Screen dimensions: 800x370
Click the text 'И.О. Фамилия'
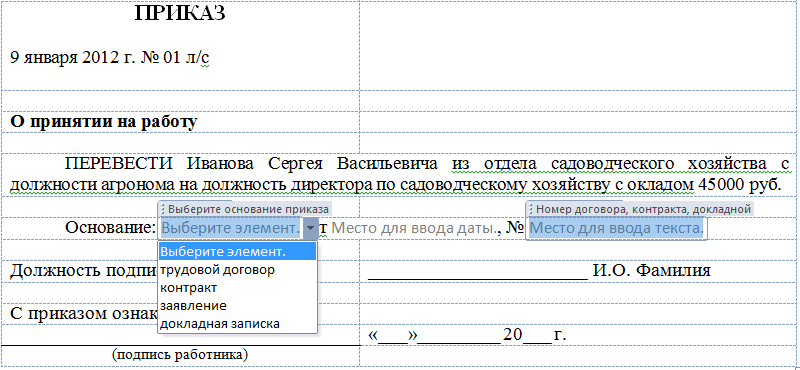tap(652, 270)
